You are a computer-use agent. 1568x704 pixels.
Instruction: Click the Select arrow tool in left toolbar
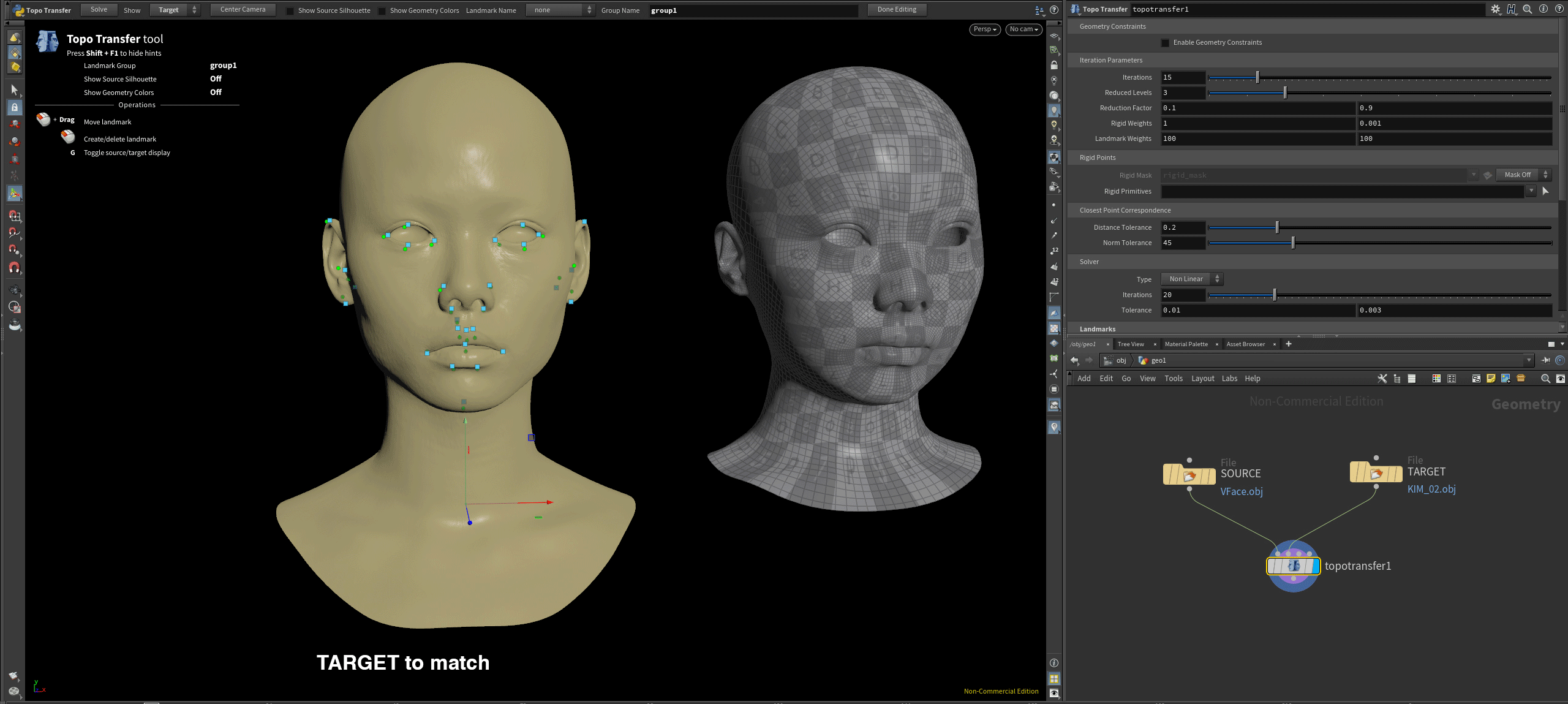point(15,90)
